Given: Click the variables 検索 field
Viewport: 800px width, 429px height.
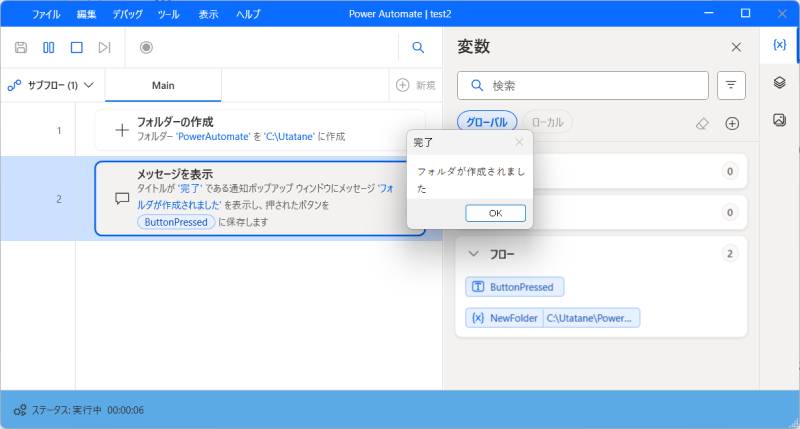Looking at the screenshot, I should [x=583, y=85].
